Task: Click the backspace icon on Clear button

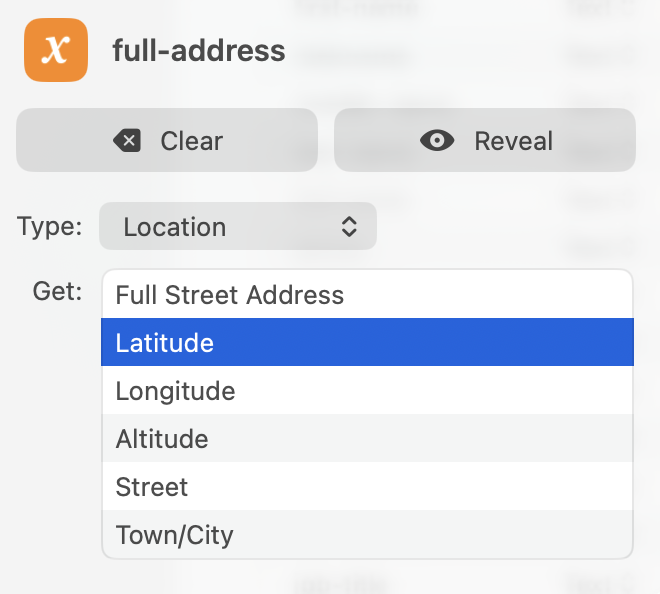Action: (x=127, y=141)
